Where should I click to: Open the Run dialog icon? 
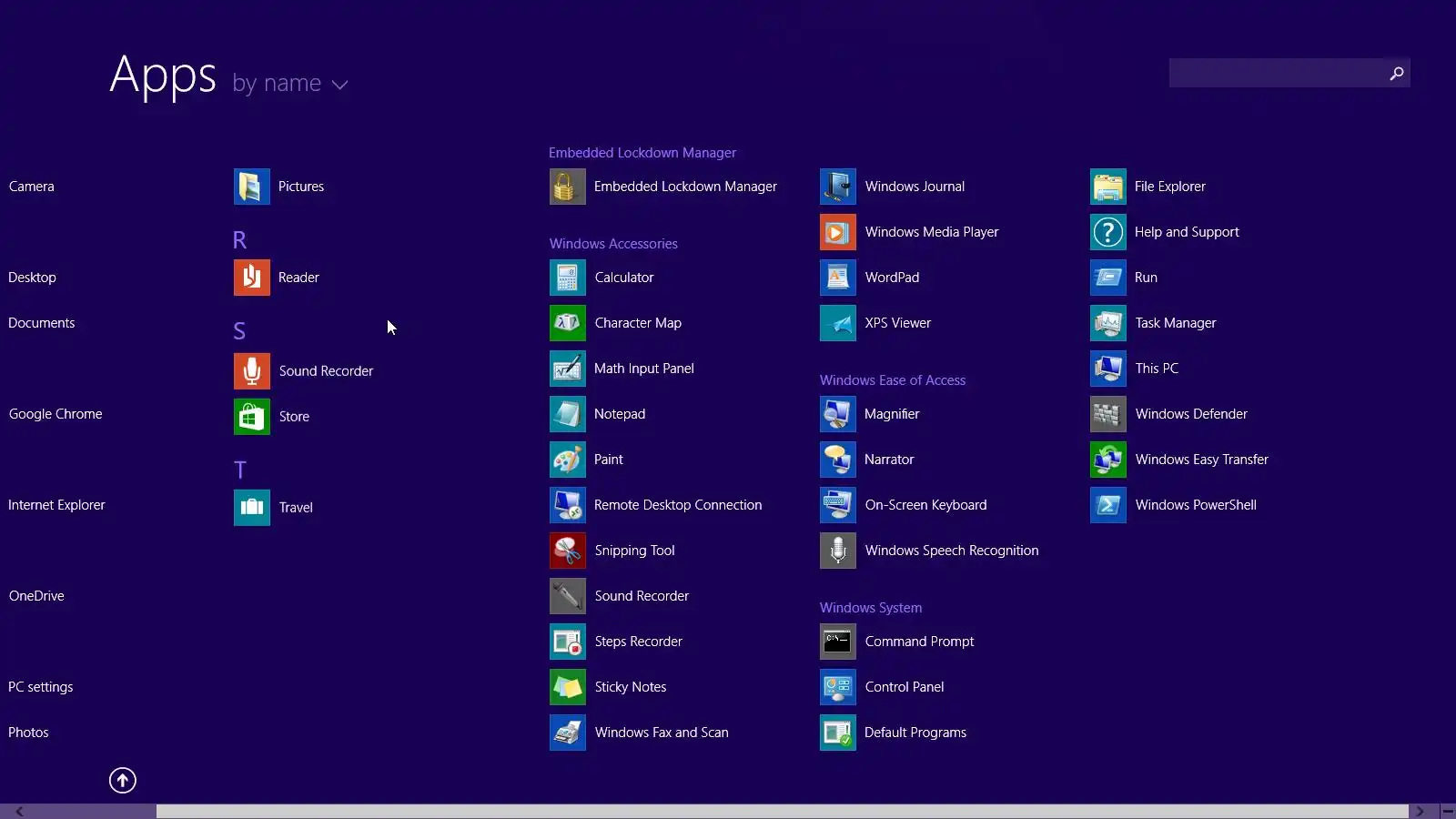[1108, 278]
